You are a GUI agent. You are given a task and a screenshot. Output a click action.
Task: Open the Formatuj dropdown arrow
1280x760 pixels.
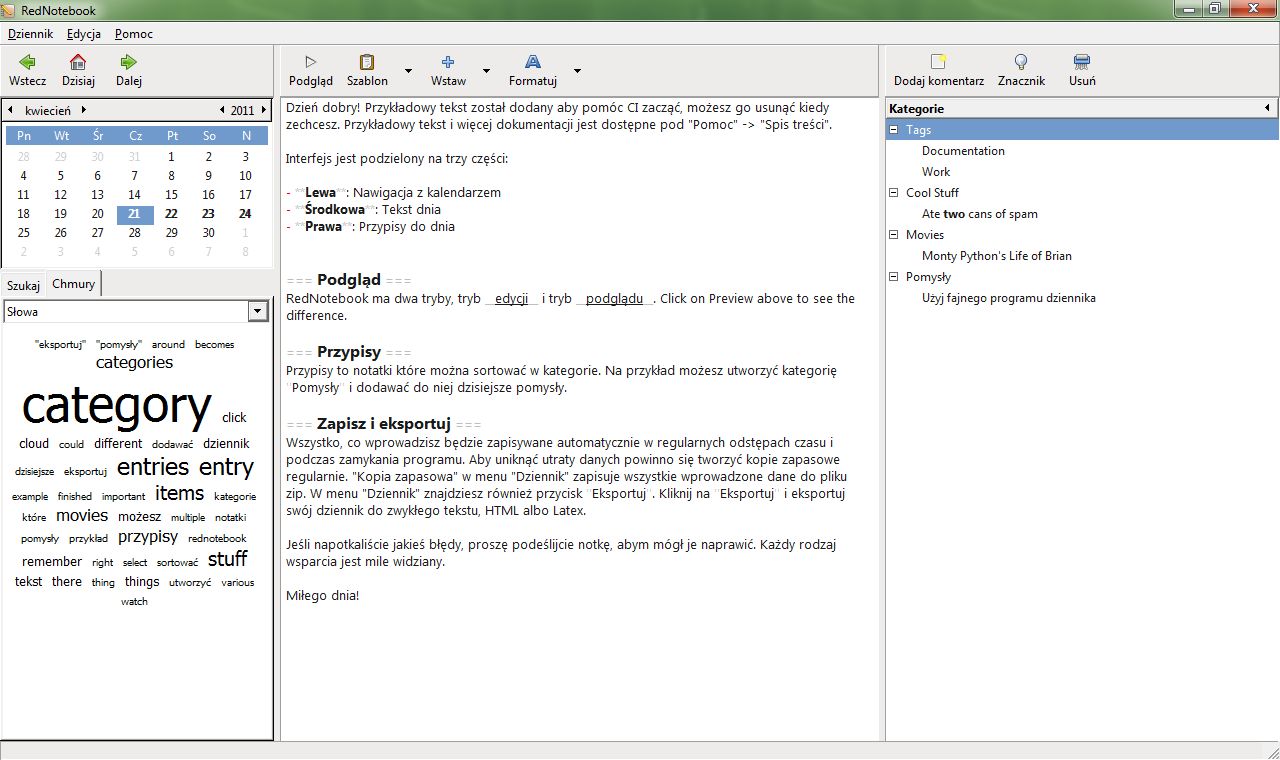[577, 72]
